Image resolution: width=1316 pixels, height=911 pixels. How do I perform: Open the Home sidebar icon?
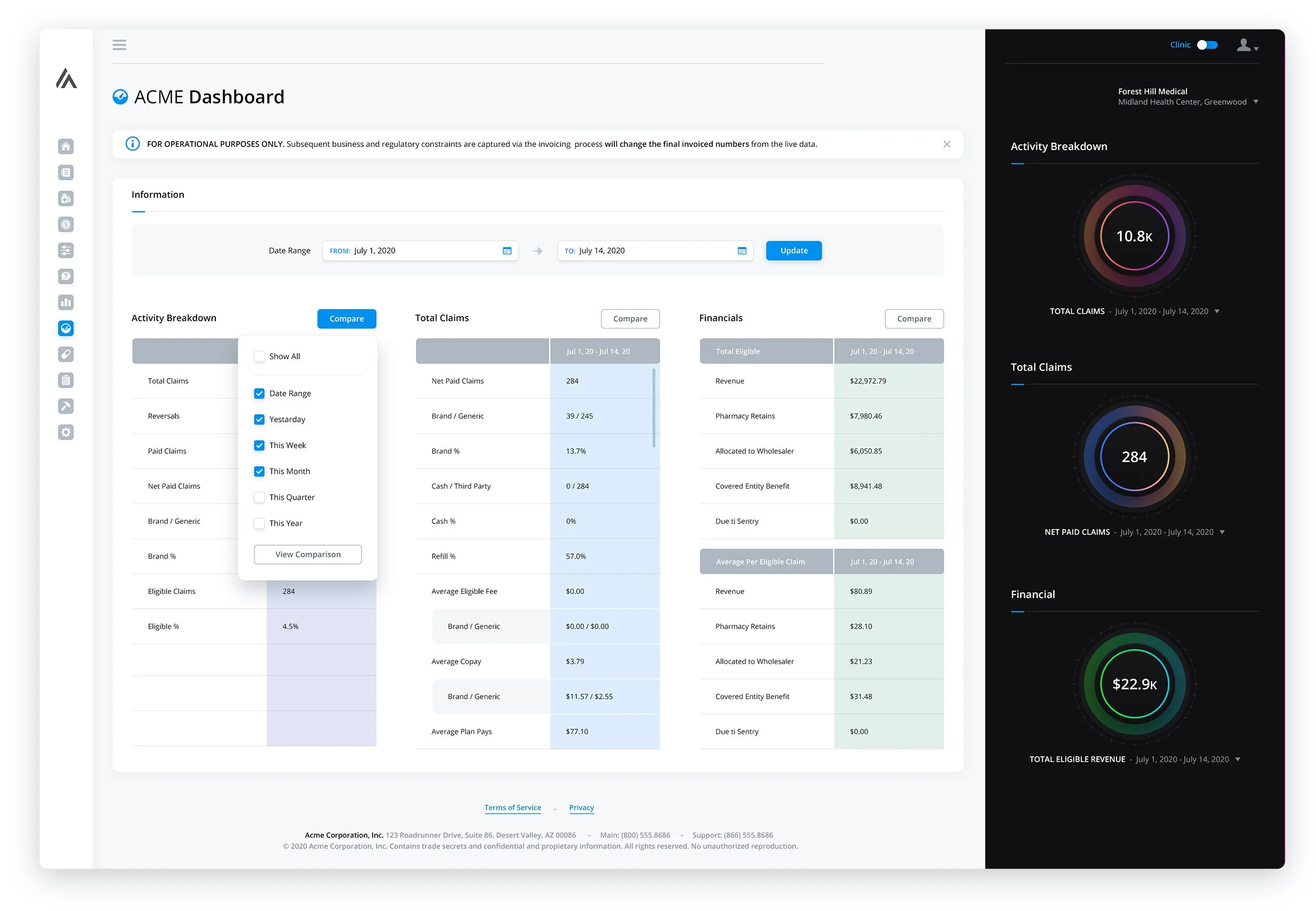tap(66, 147)
